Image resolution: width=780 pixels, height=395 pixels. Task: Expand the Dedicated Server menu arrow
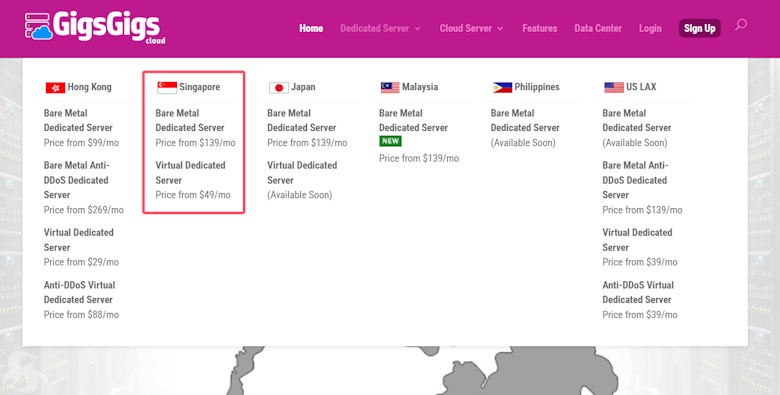418,29
